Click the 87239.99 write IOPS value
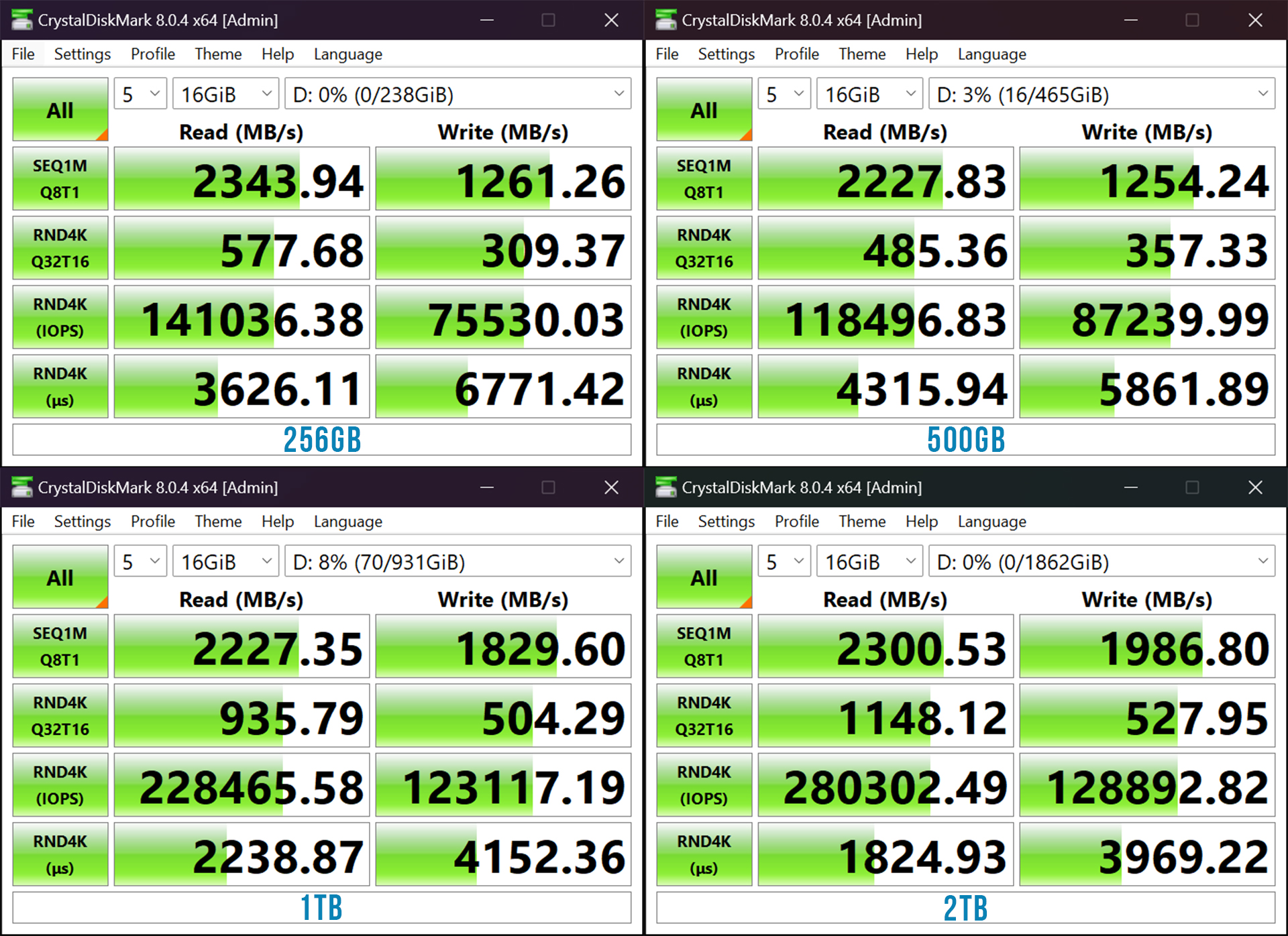This screenshot has width=1288, height=936. coord(1147,318)
